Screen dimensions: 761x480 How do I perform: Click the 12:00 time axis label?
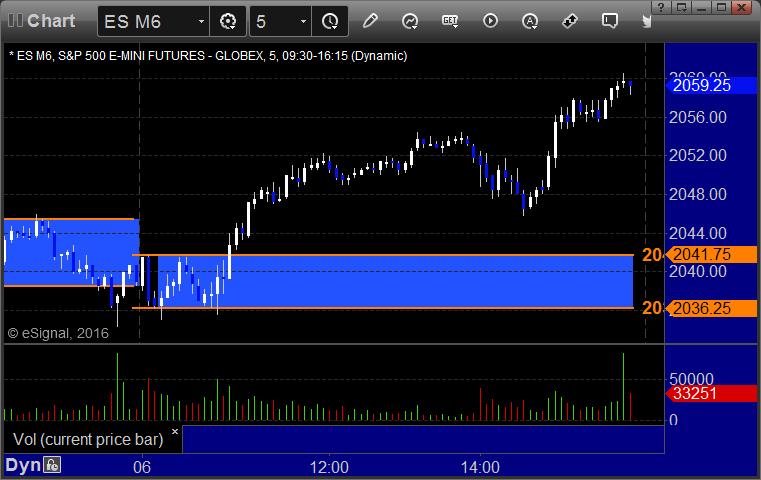(329, 467)
